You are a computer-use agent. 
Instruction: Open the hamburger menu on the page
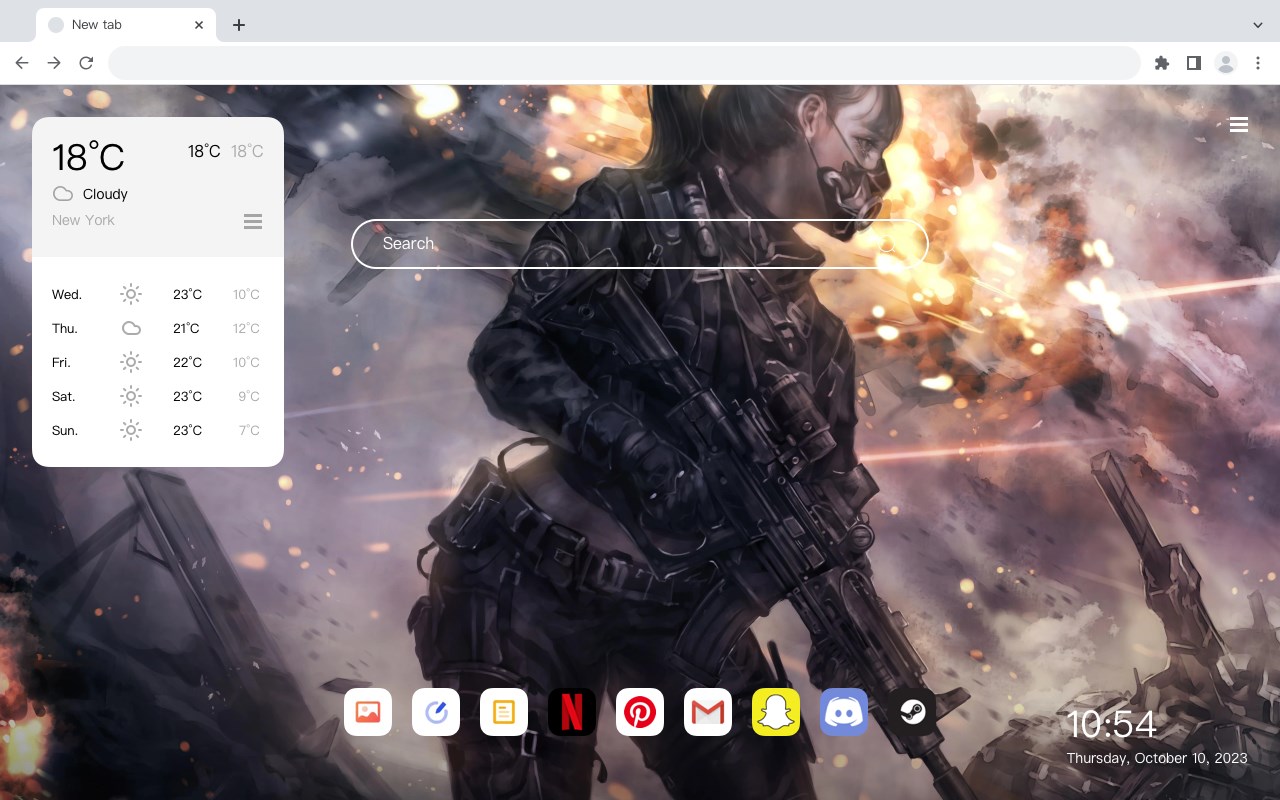1239,125
